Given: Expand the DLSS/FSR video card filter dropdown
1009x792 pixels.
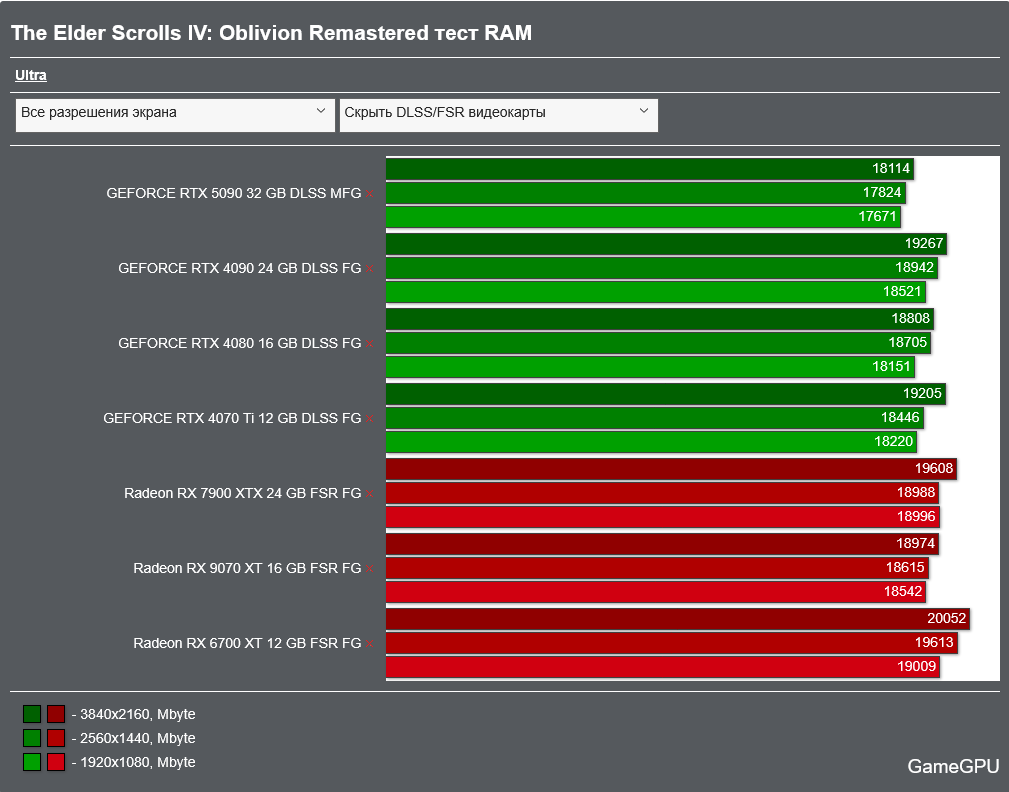Looking at the screenshot, I should tap(498, 113).
